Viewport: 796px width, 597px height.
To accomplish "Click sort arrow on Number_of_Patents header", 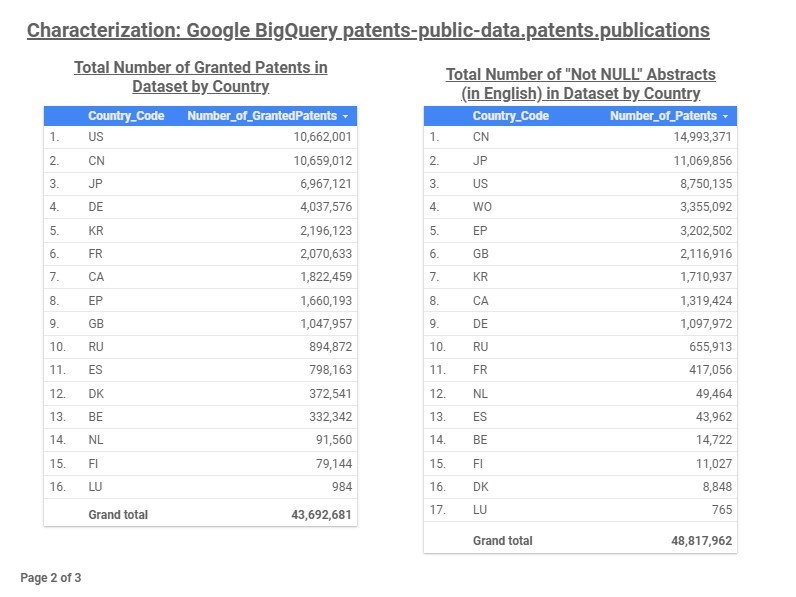I will click(x=725, y=116).
